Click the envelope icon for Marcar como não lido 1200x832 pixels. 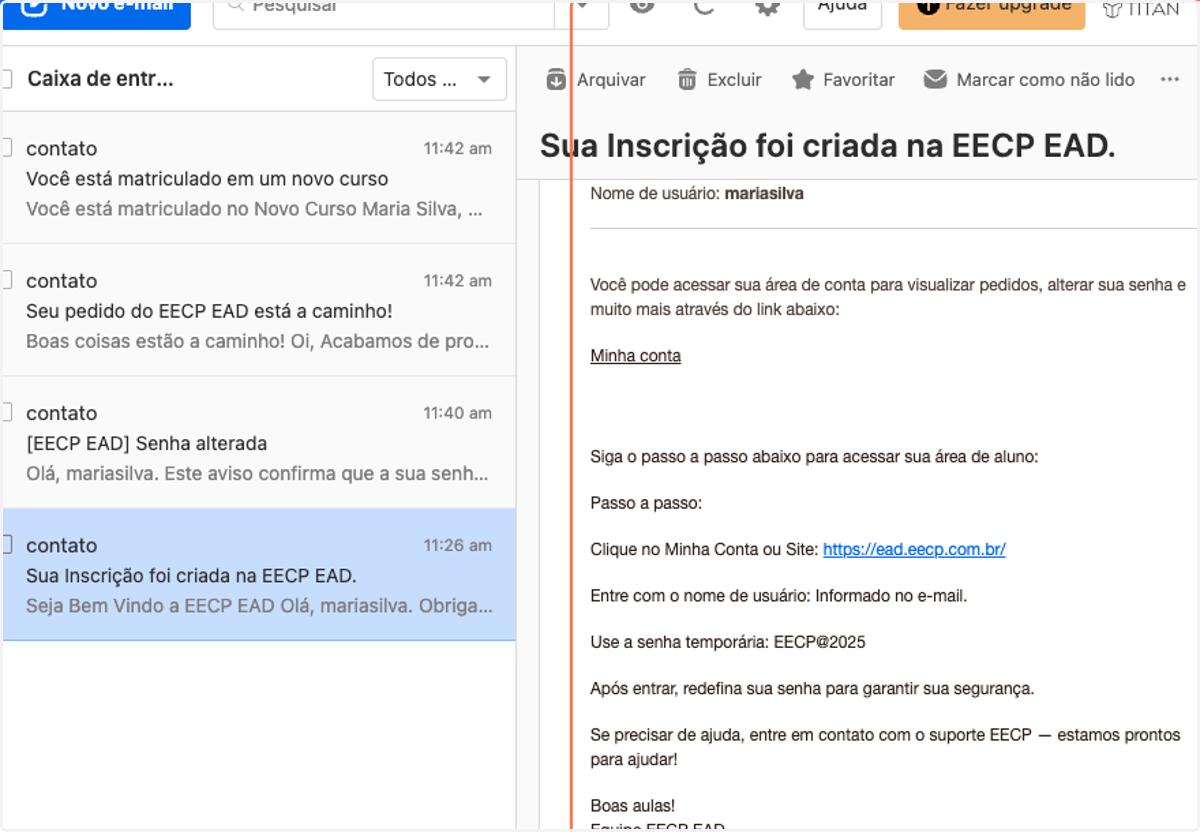[x=935, y=80]
